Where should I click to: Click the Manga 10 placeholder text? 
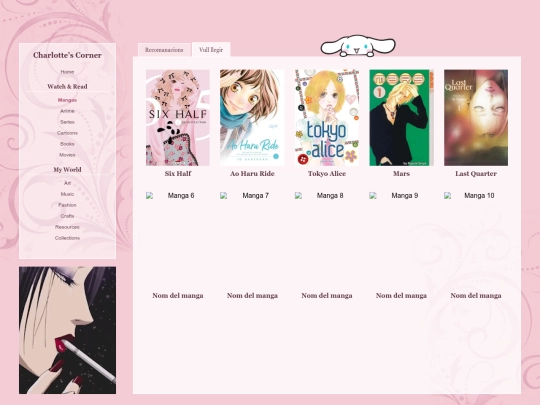[x=479, y=196]
